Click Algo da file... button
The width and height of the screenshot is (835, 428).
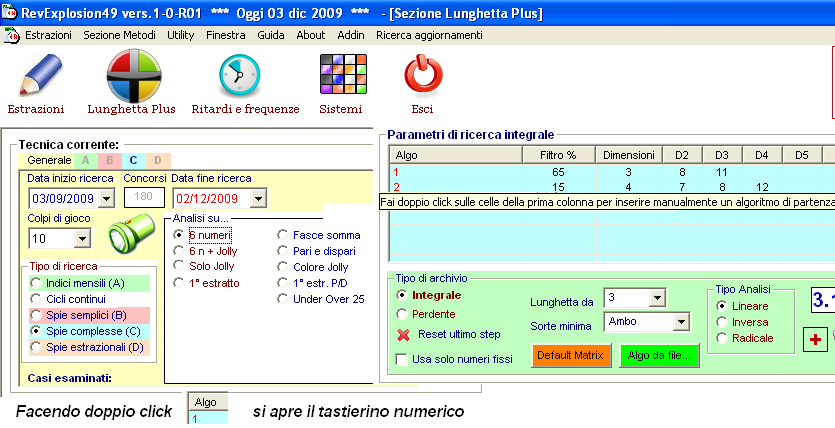pyautogui.click(x=659, y=356)
